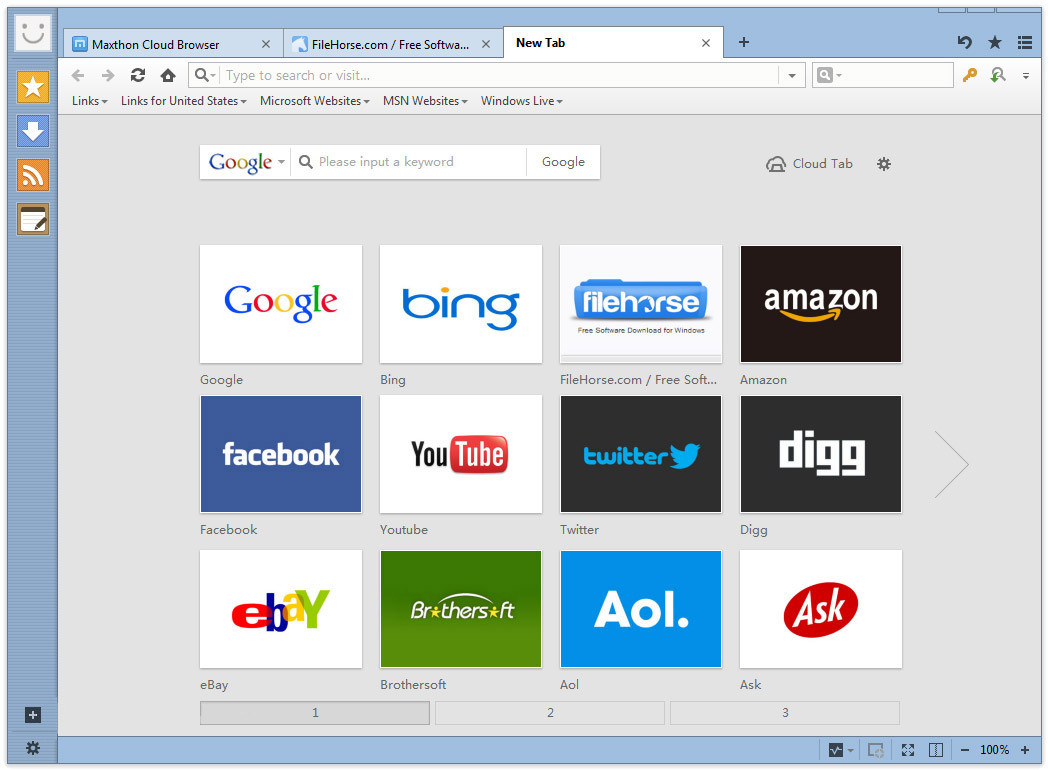The image size is (1048, 770).
Task: Open the Amazon quick access thumbnail
Action: 821,304
